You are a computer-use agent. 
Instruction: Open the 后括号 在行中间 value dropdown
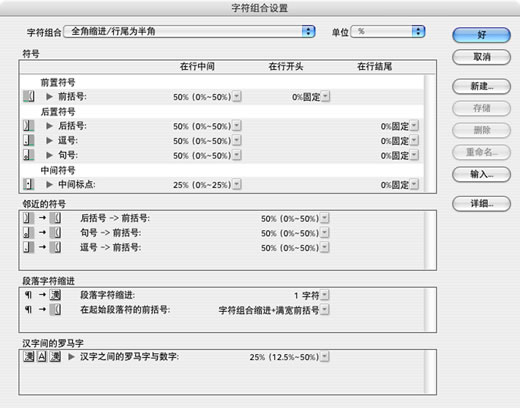[237, 126]
